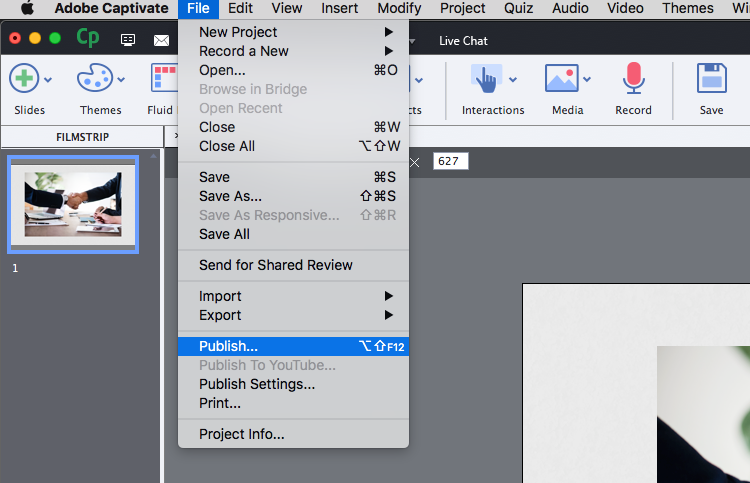Open the Video menu
750x483 pixels.
tap(625, 8)
